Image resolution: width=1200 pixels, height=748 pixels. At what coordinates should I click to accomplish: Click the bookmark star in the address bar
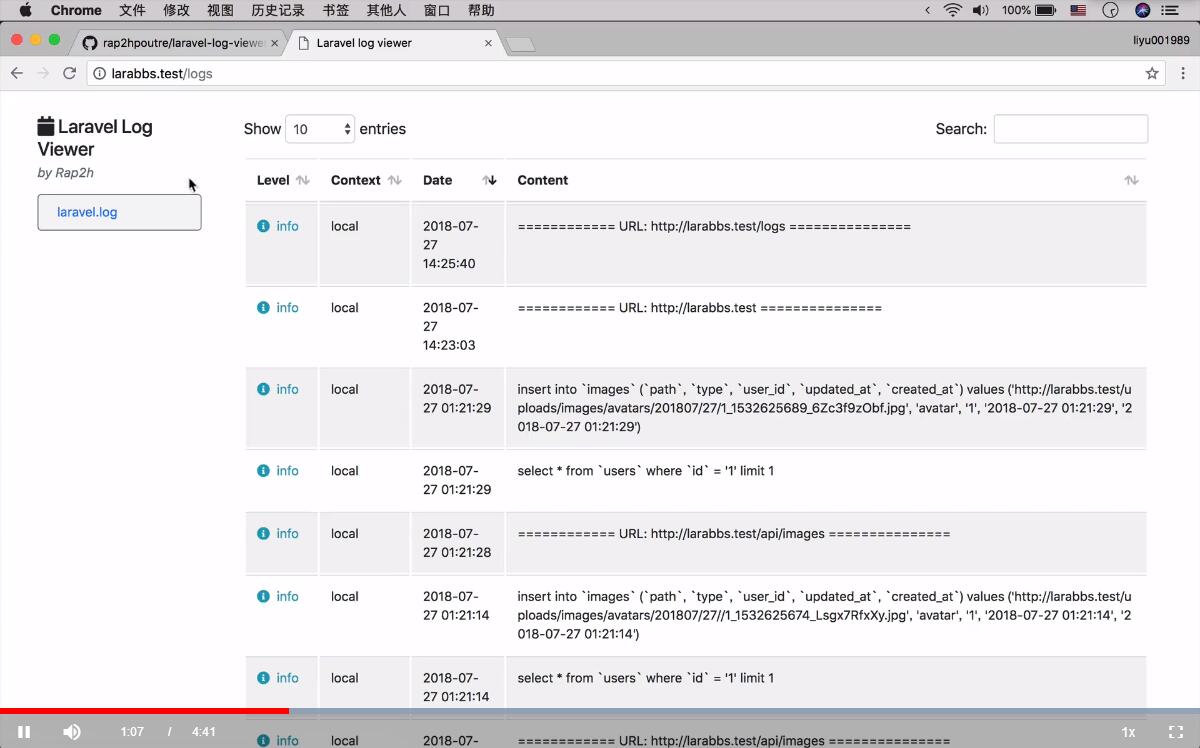[x=1151, y=73]
